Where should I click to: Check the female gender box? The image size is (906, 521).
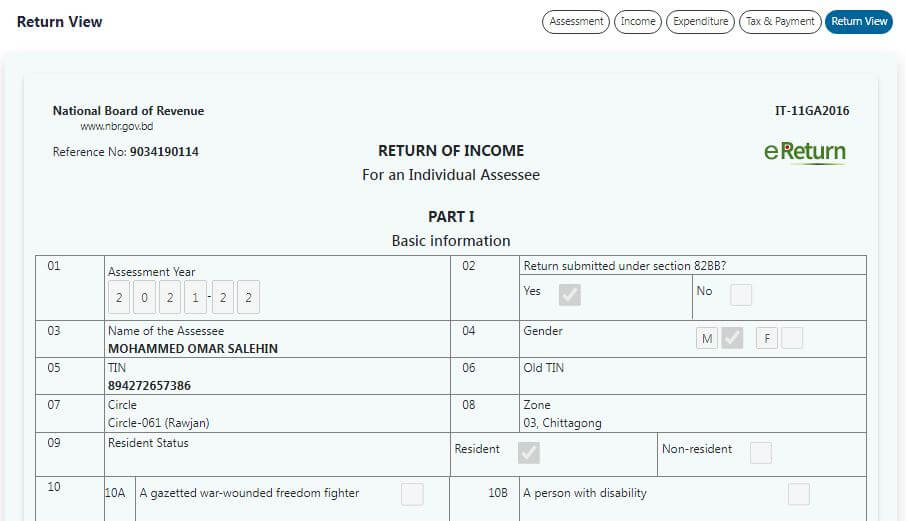click(792, 338)
